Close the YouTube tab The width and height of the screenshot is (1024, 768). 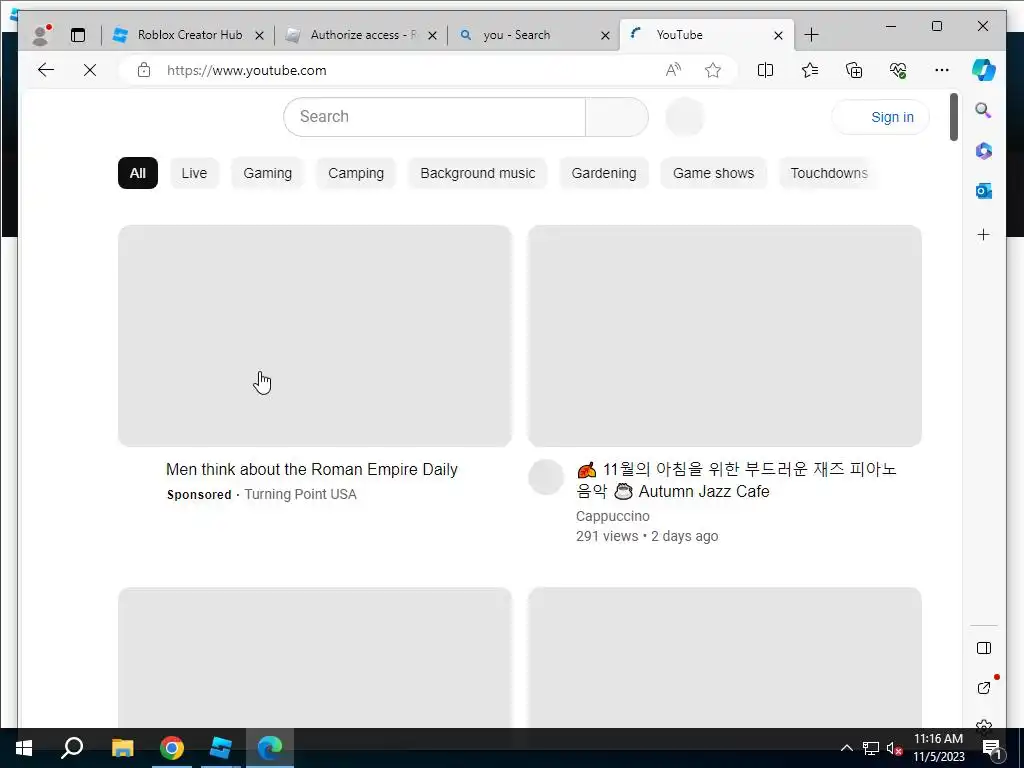point(778,35)
